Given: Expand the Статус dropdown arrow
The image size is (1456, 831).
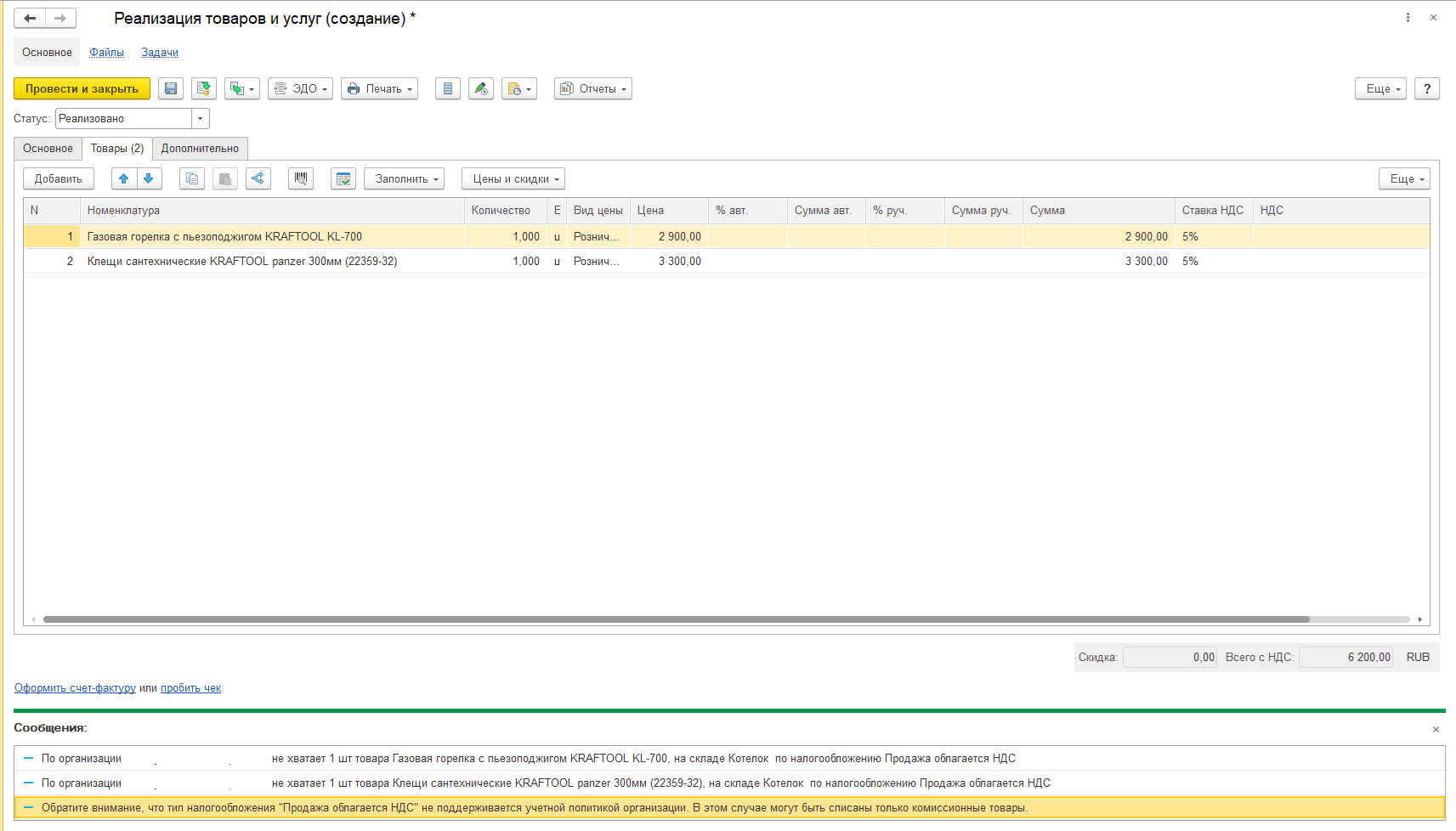Looking at the screenshot, I should tap(201, 119).
